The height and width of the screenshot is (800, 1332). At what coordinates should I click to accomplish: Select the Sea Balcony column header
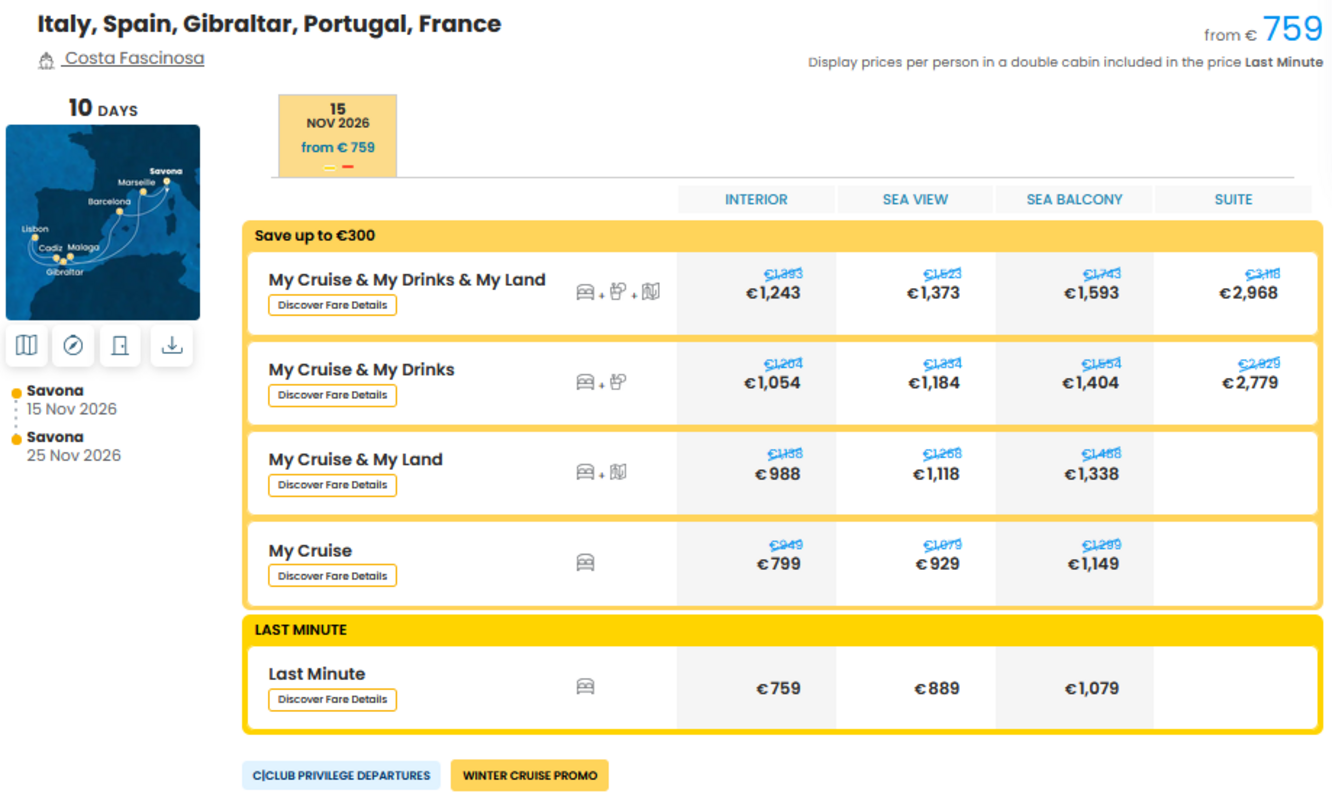(1074, 199)
